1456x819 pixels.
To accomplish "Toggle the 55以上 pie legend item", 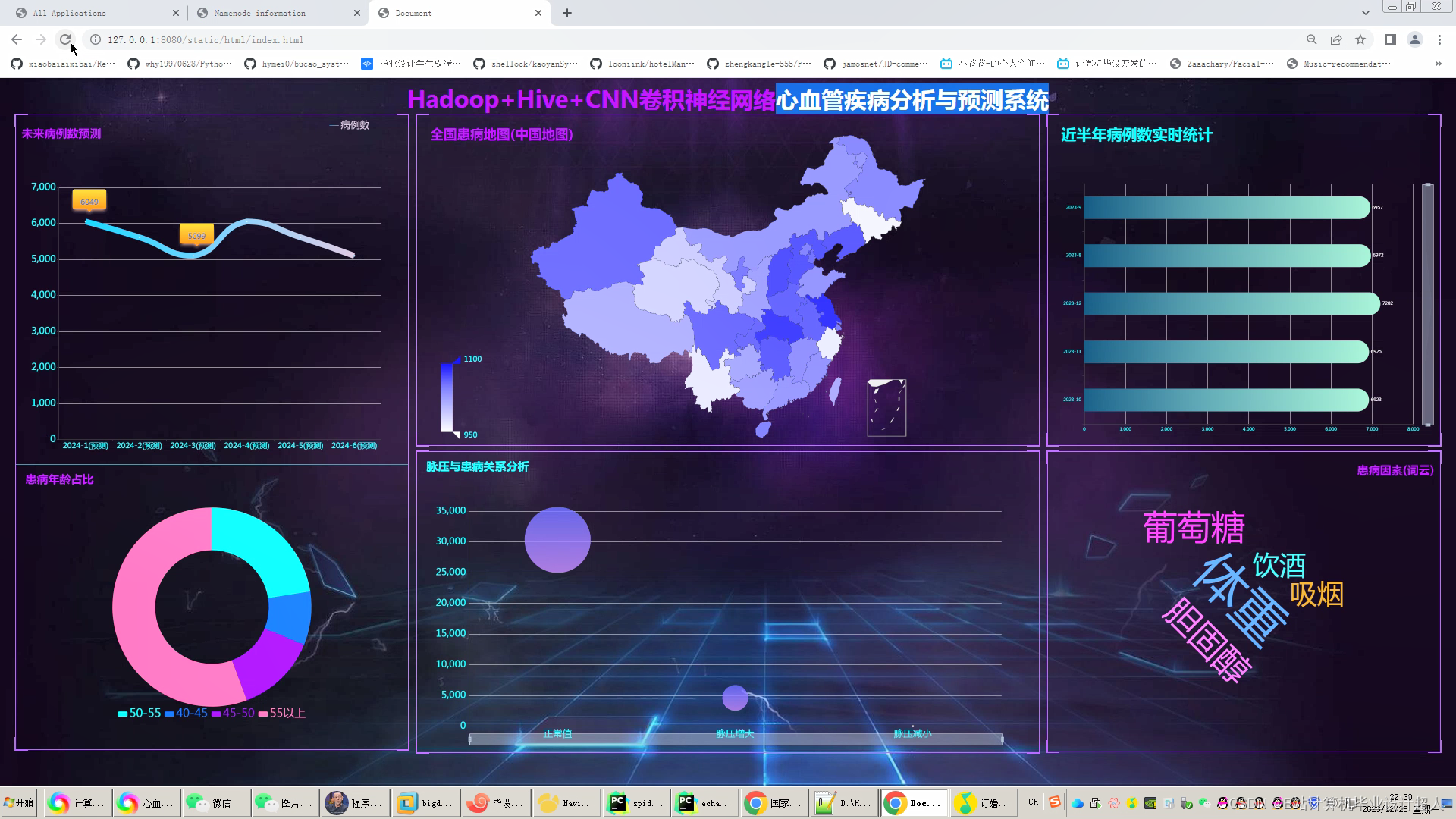I will [x=282, y=714].
